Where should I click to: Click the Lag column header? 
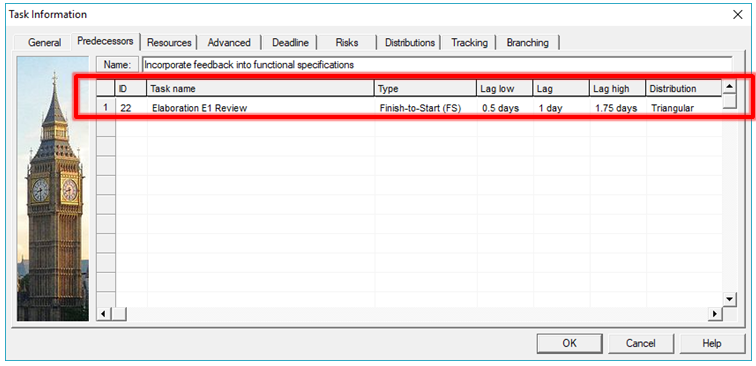tap(561, 89)
